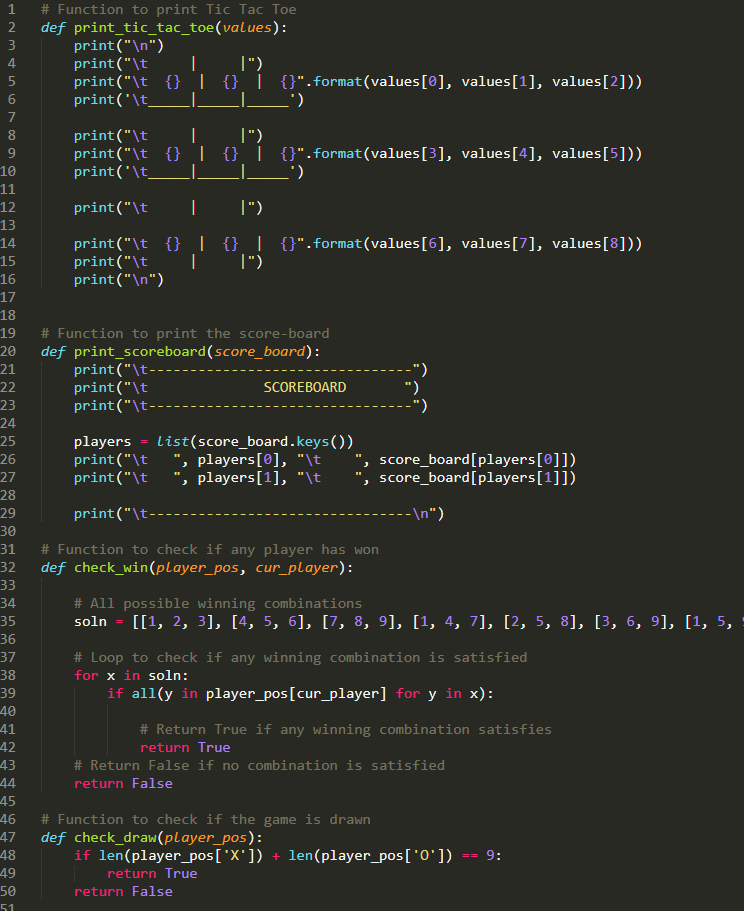Click the list keyword on line 25

173,442
